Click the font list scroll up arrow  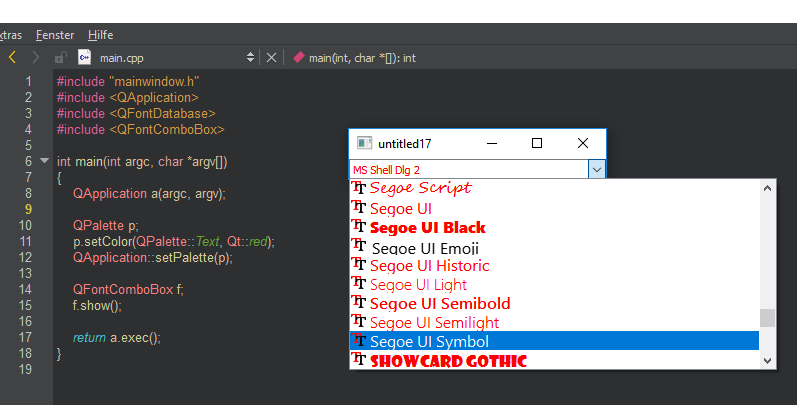[767, 188]
